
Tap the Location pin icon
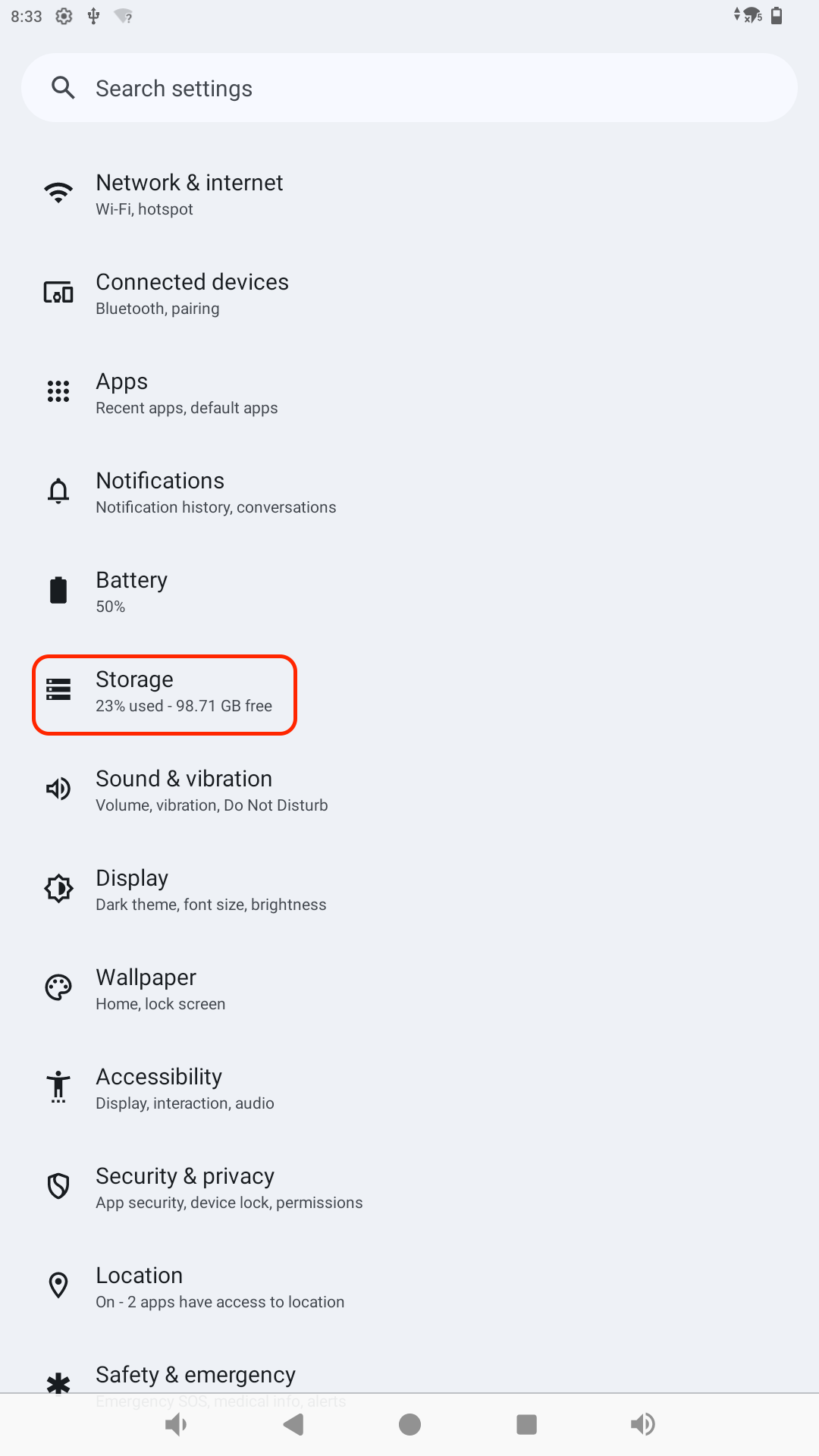tap(58, 1285)
